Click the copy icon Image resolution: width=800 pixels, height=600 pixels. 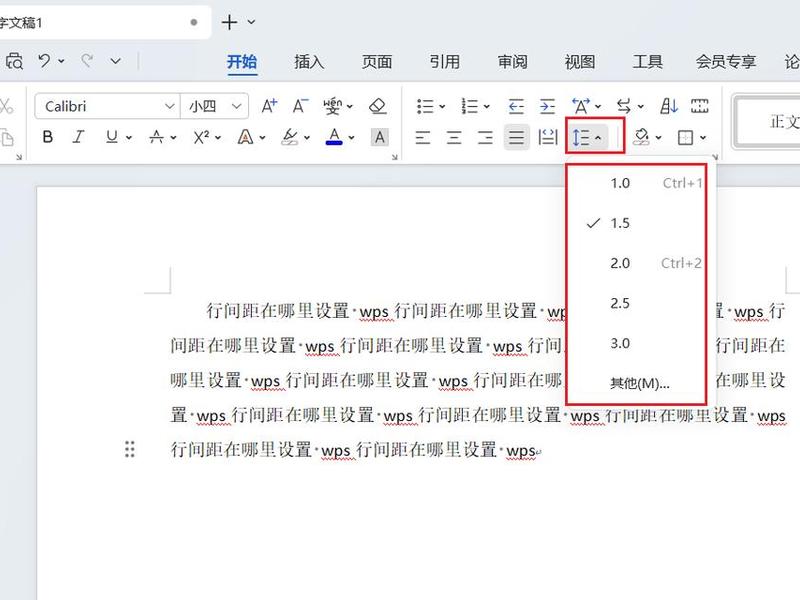click(7, 138)
